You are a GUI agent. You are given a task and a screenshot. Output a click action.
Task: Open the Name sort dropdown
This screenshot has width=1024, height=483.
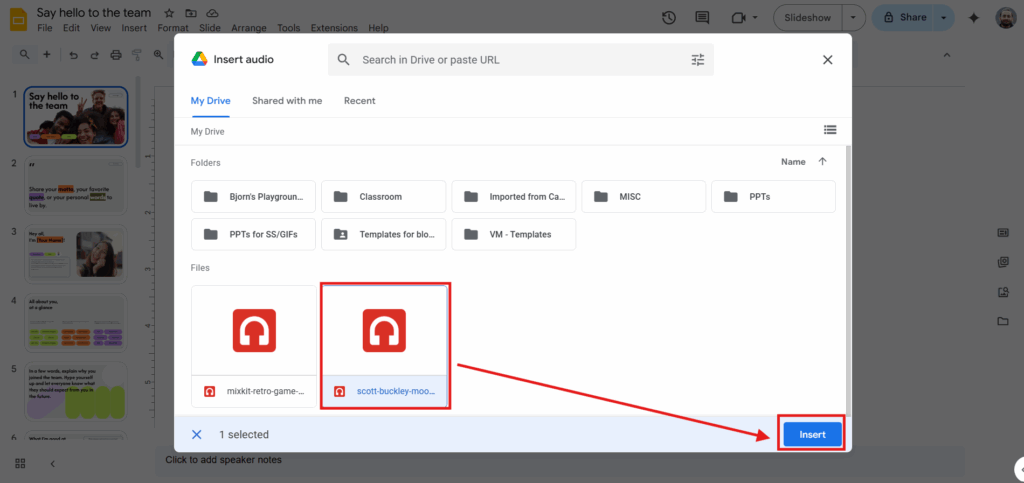793,161
